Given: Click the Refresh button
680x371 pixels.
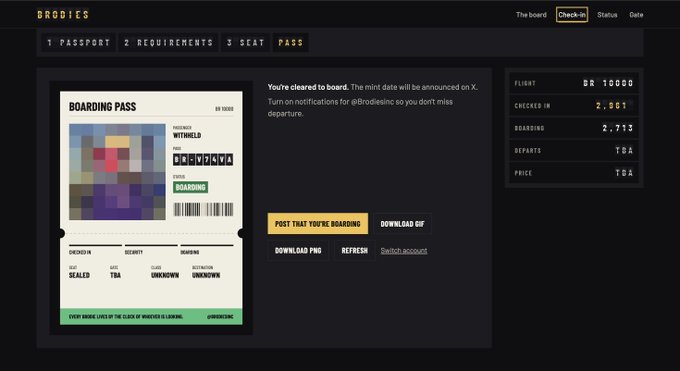Looking at the screenshot, I should tap(354, 251).
